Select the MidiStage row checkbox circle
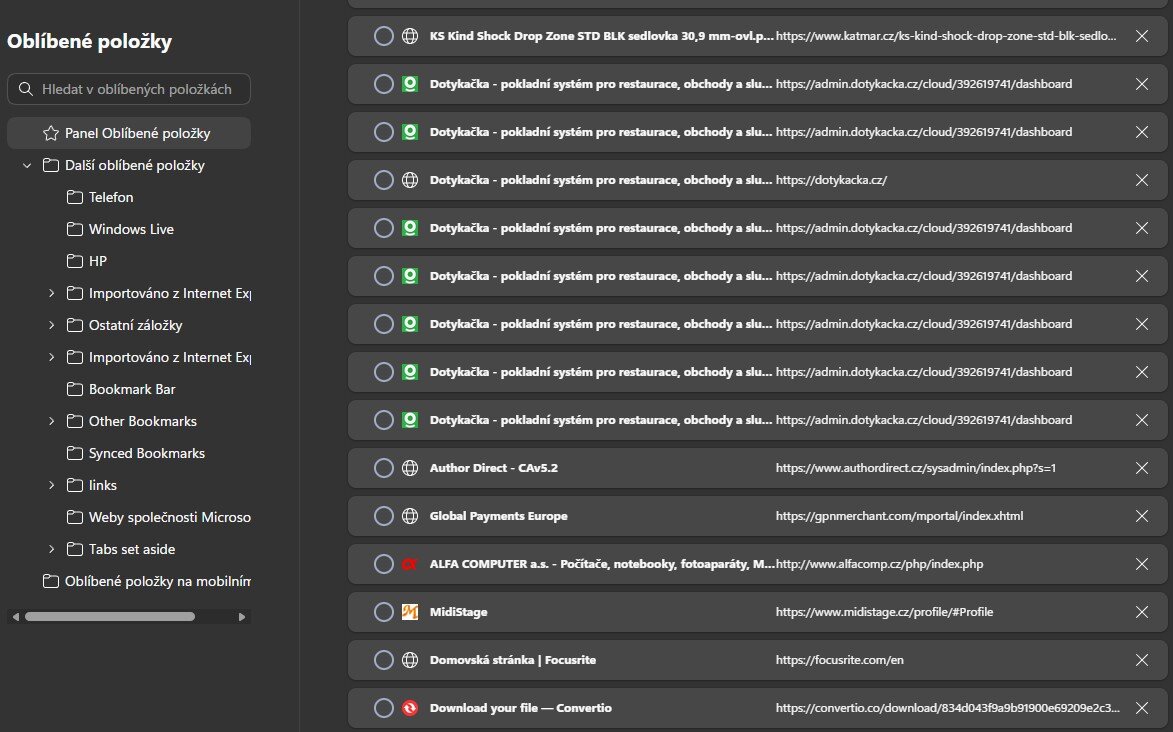Viewport: 1173px width, 732px height. [x=384, y=611]
